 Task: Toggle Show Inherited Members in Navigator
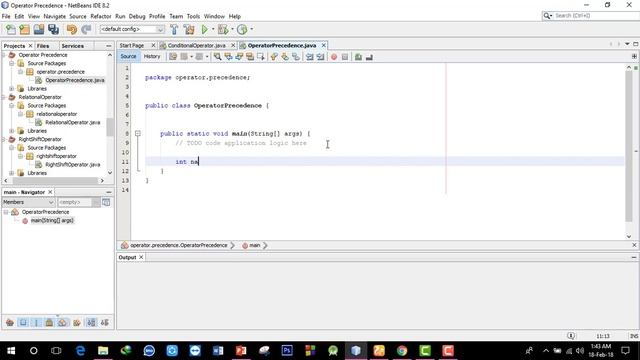click(x=10, y=322)
